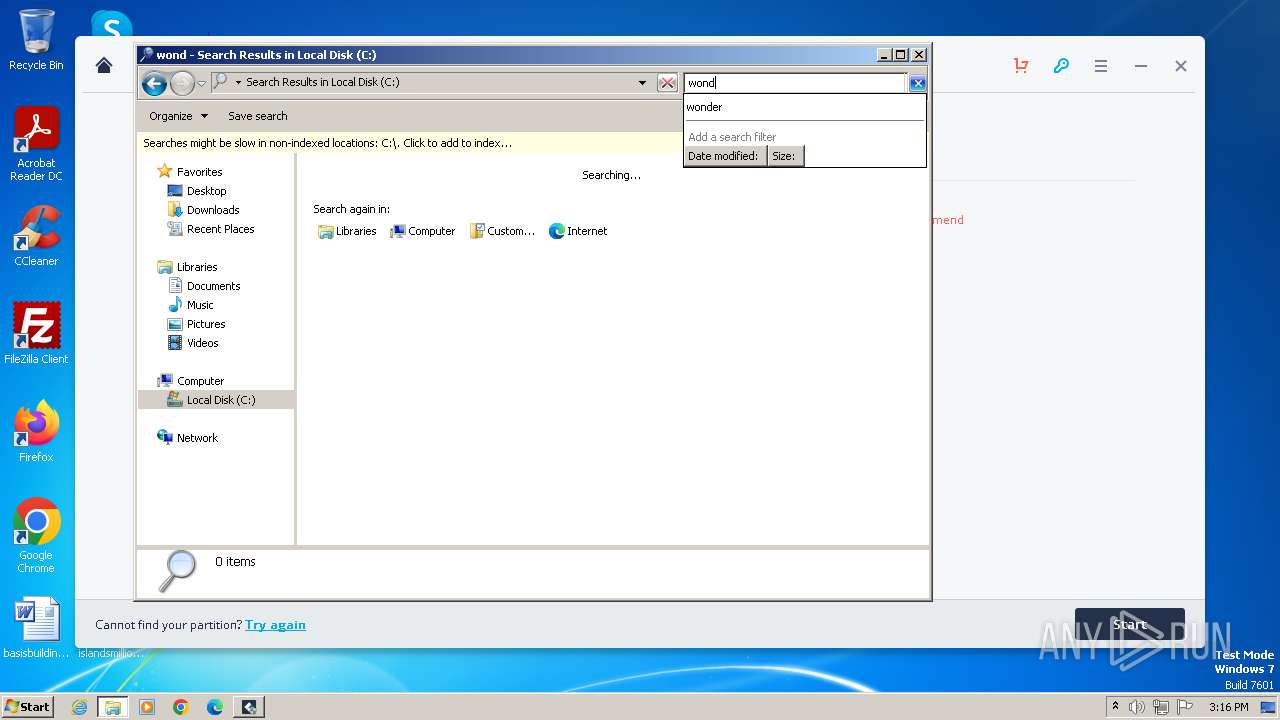Open Internet Explorer from taskbar

pos(79,707)
